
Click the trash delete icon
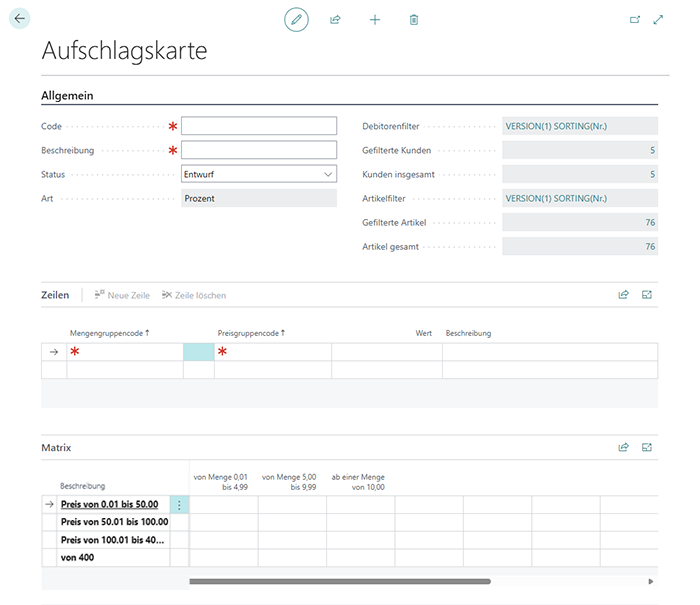click(x=414, y=19)
